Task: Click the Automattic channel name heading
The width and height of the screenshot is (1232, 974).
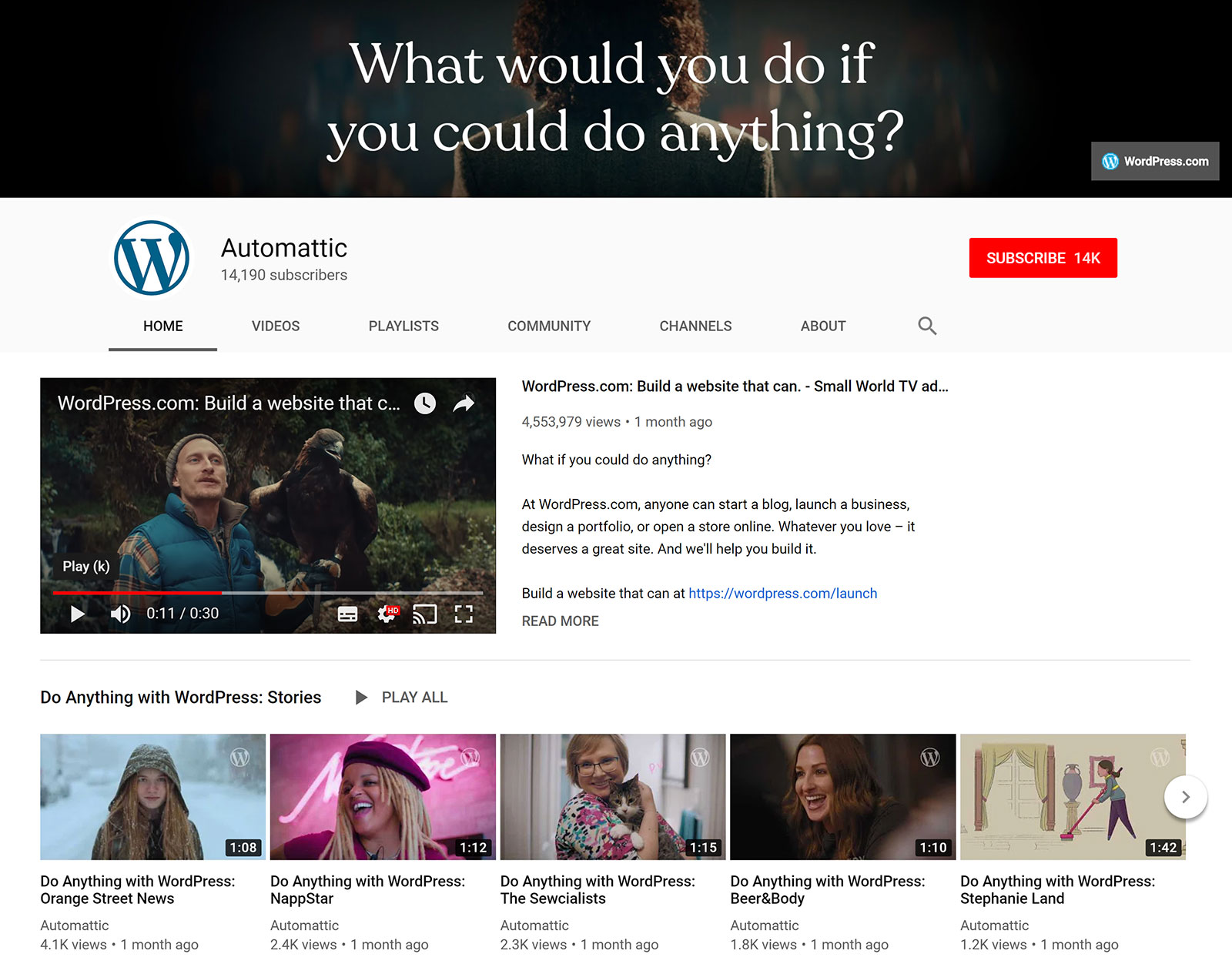Action: pyautogui.click(x=284, y=248)
